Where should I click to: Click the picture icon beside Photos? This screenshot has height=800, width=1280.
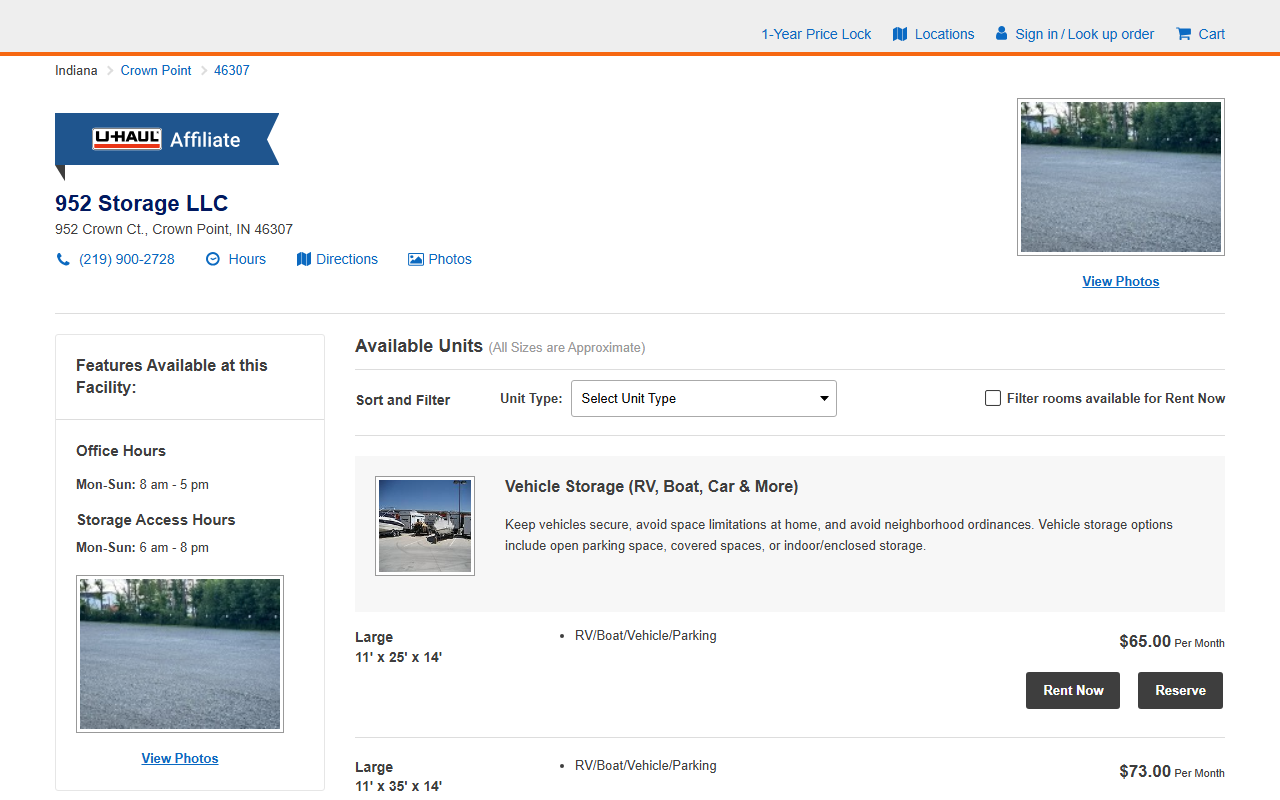[416, 259]
